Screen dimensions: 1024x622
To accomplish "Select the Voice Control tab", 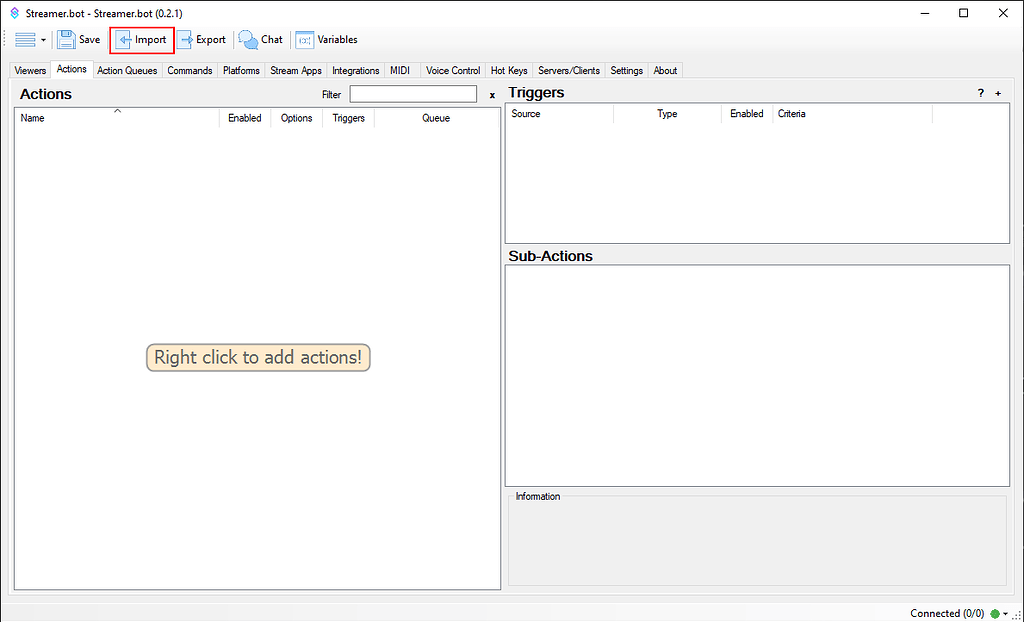I will click(x=452, y=70).
